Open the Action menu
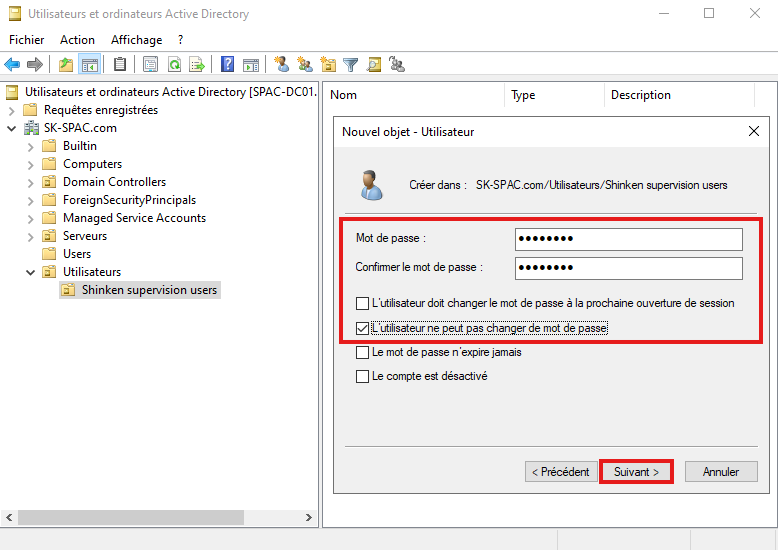Viewport: 778px width, 550px height. (77, 40)
